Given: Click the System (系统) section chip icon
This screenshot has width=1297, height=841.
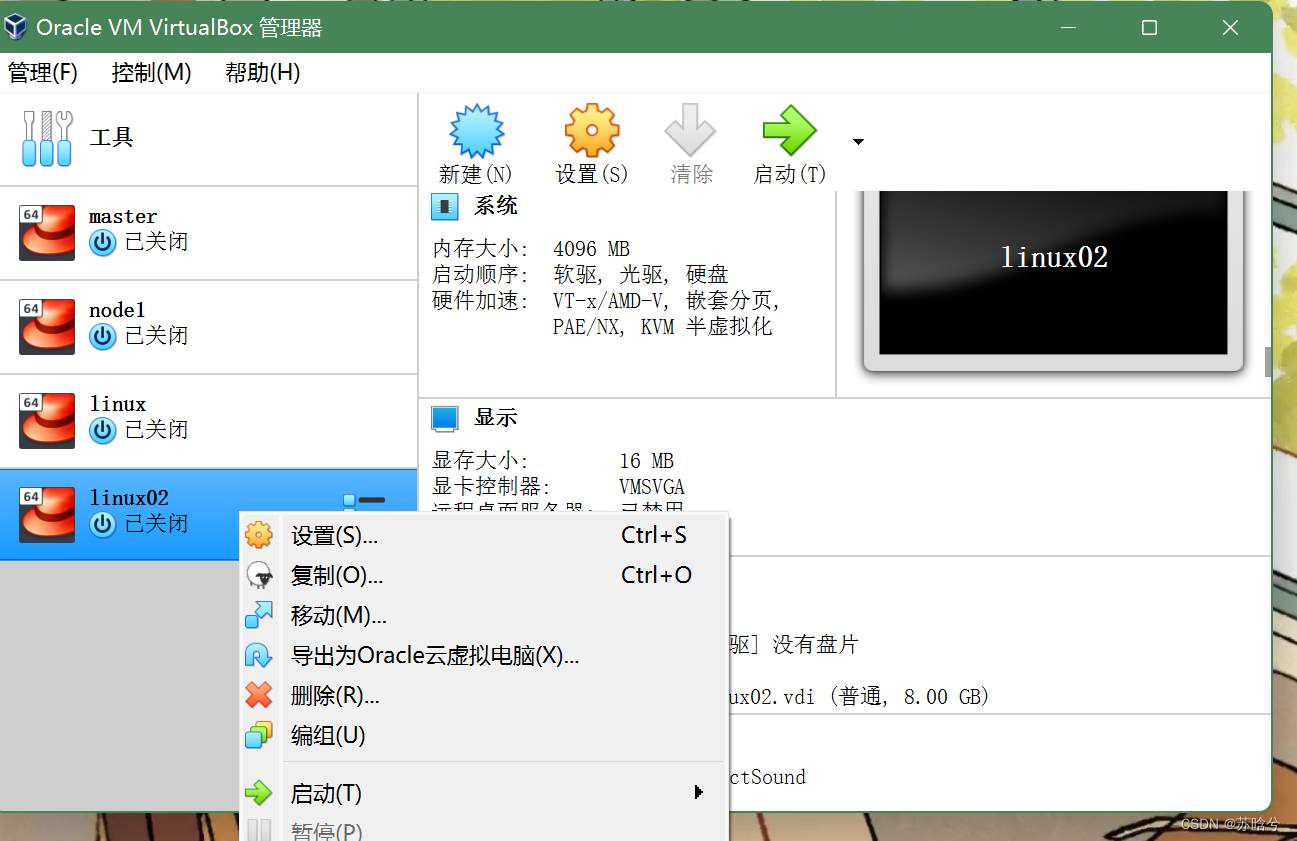Looking at the screenshot, I should tap(445, 207).
